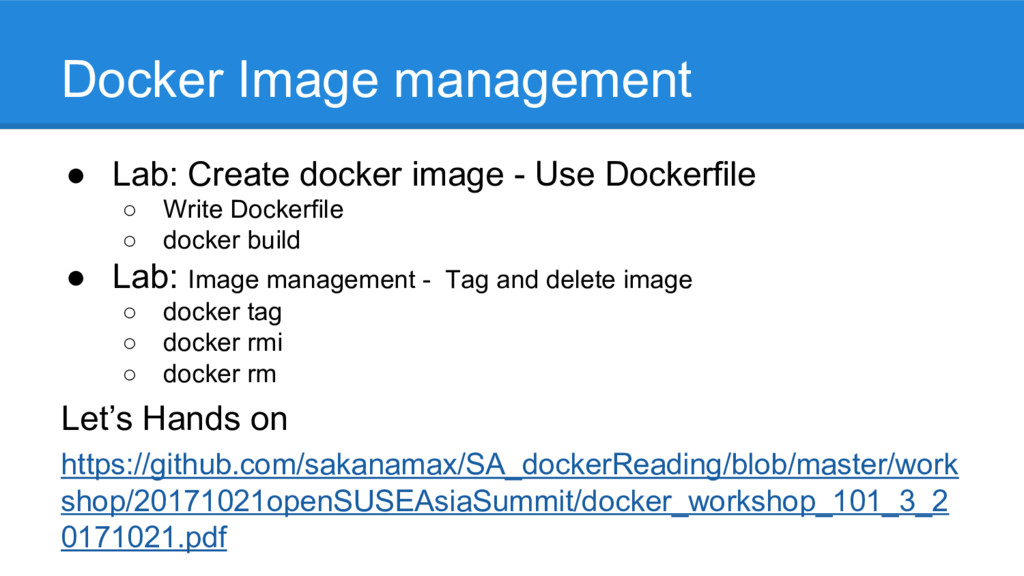1024x576 pixels.
Task: Click the hollow bullet beside 'docker rm'
Action: (x=129, y=375)
